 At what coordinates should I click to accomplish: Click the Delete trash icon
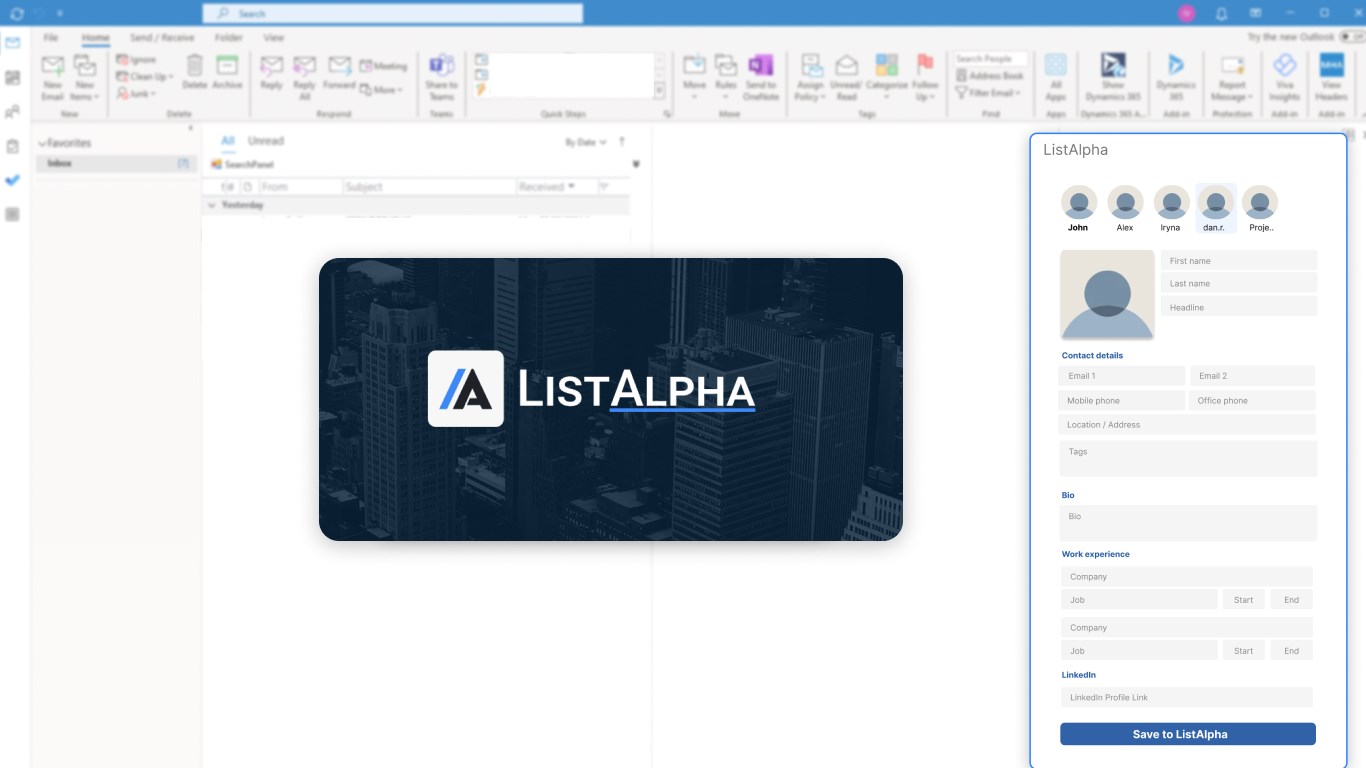point(194,67)
